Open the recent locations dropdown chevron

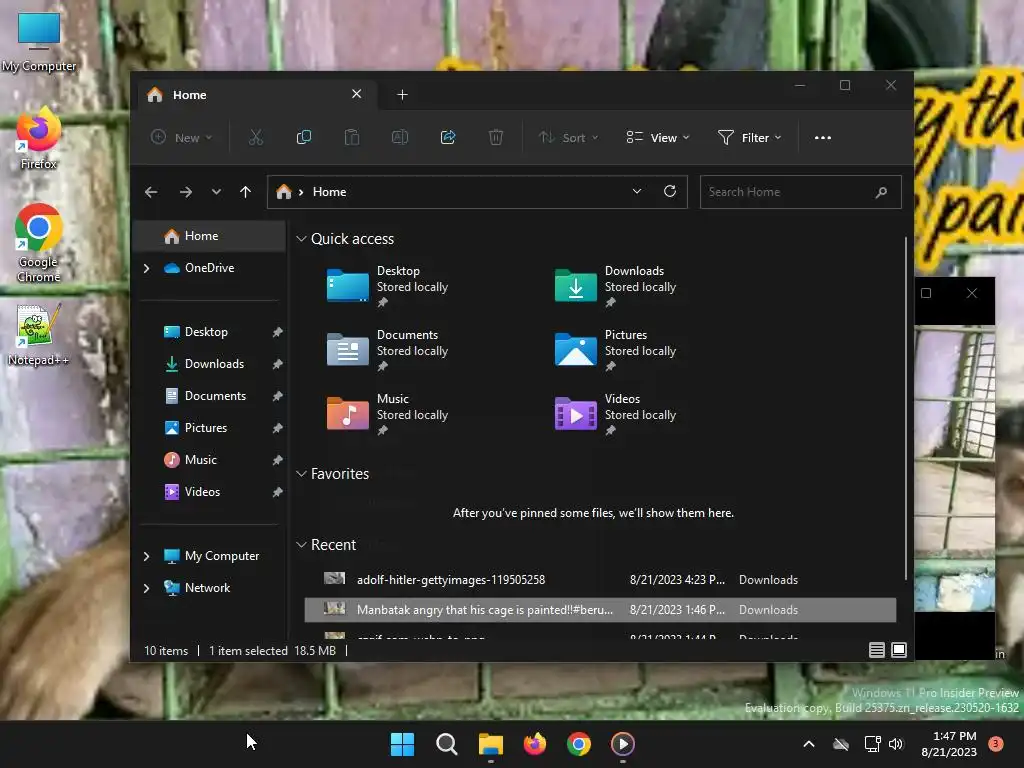click(216, 192)
